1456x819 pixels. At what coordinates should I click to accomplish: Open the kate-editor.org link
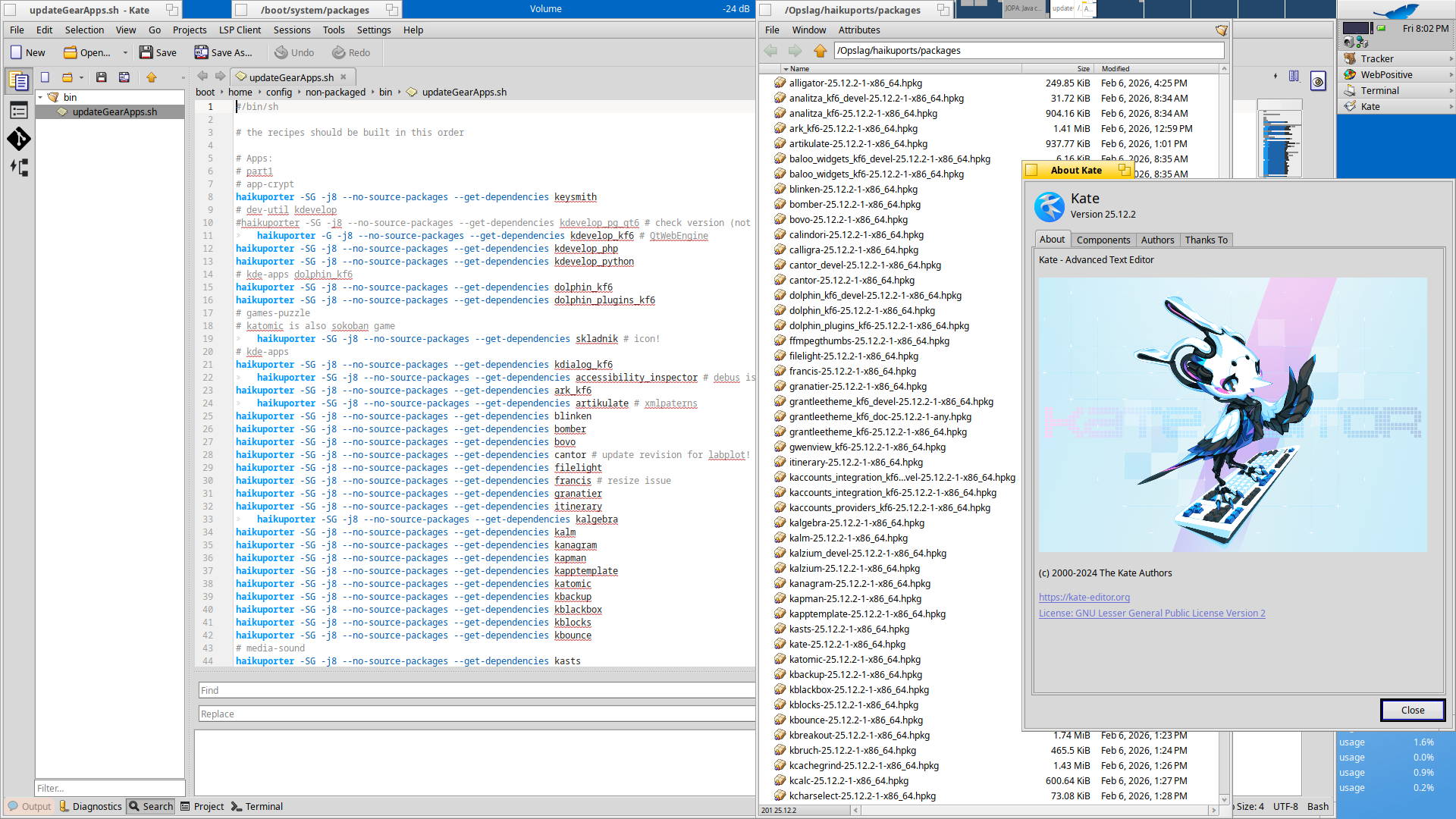1084,598
